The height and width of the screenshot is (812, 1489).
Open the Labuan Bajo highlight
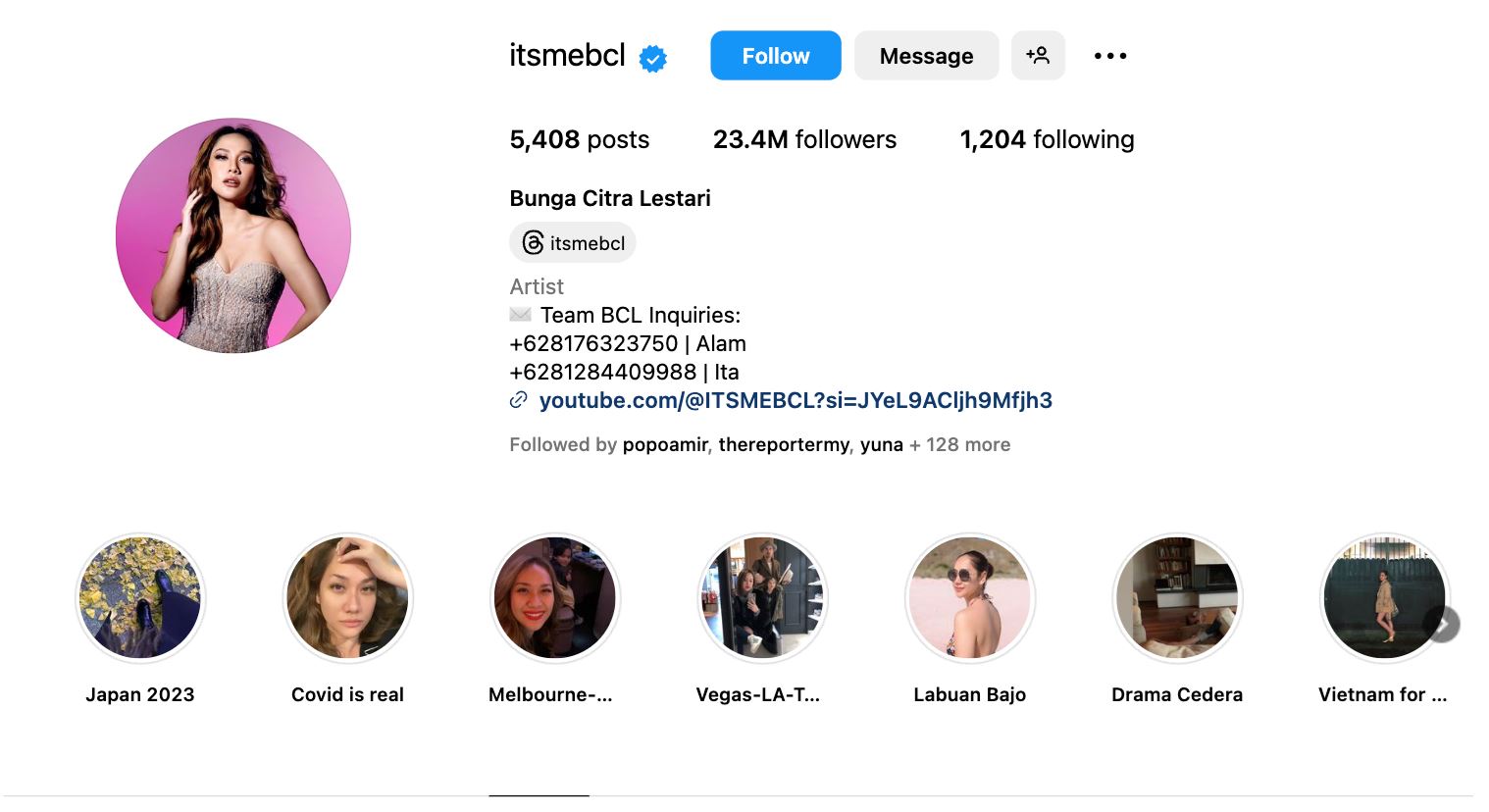tap(970, 598)
